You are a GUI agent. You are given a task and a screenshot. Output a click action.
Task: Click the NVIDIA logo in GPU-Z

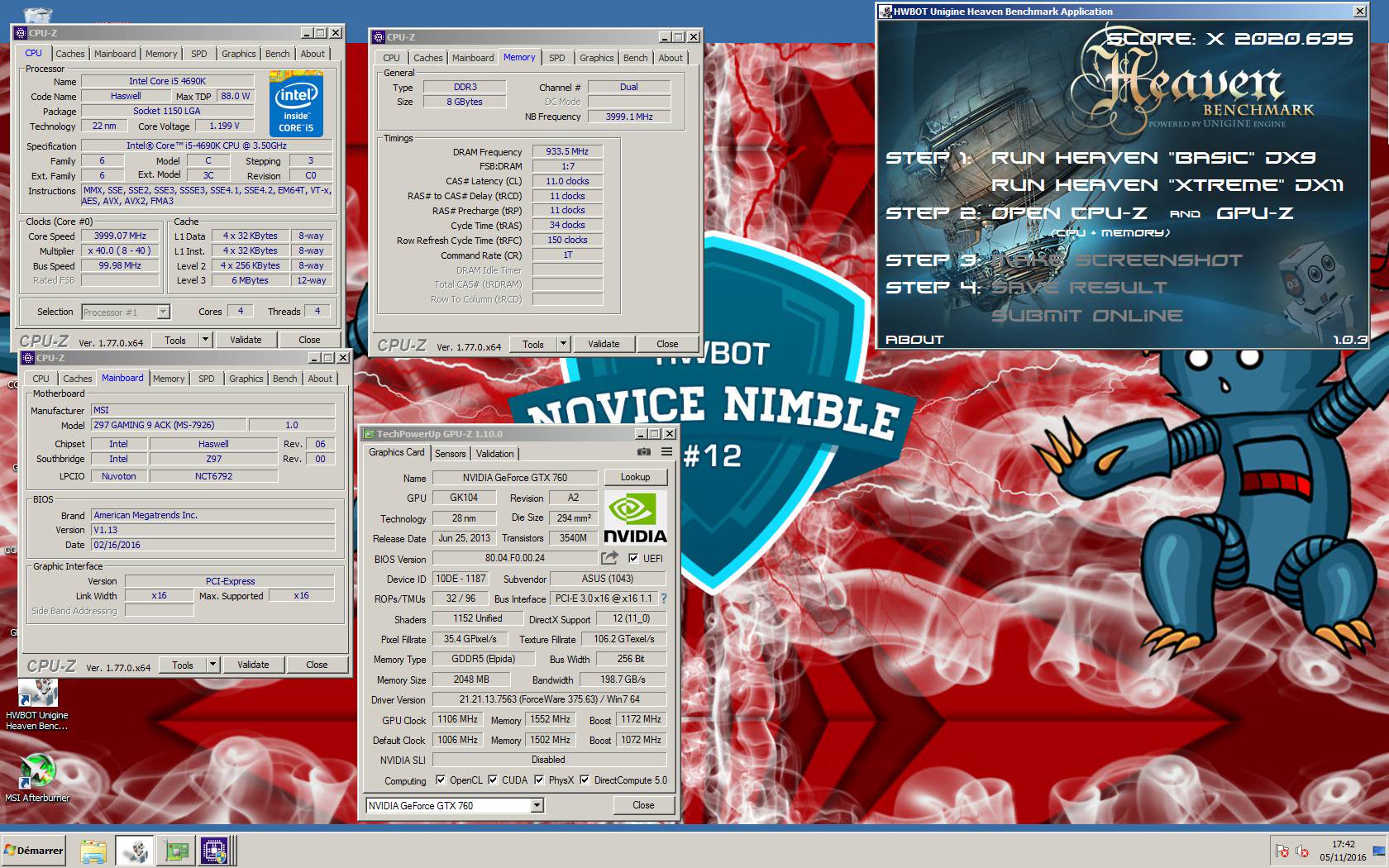click(x=635, y=517)
